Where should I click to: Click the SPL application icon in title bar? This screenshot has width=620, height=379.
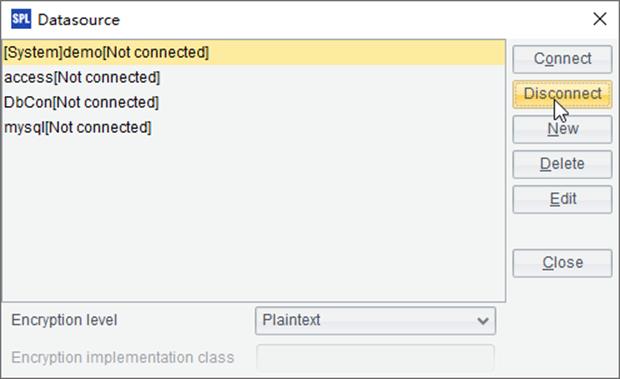pyautogui.click(x=21, y=19)
